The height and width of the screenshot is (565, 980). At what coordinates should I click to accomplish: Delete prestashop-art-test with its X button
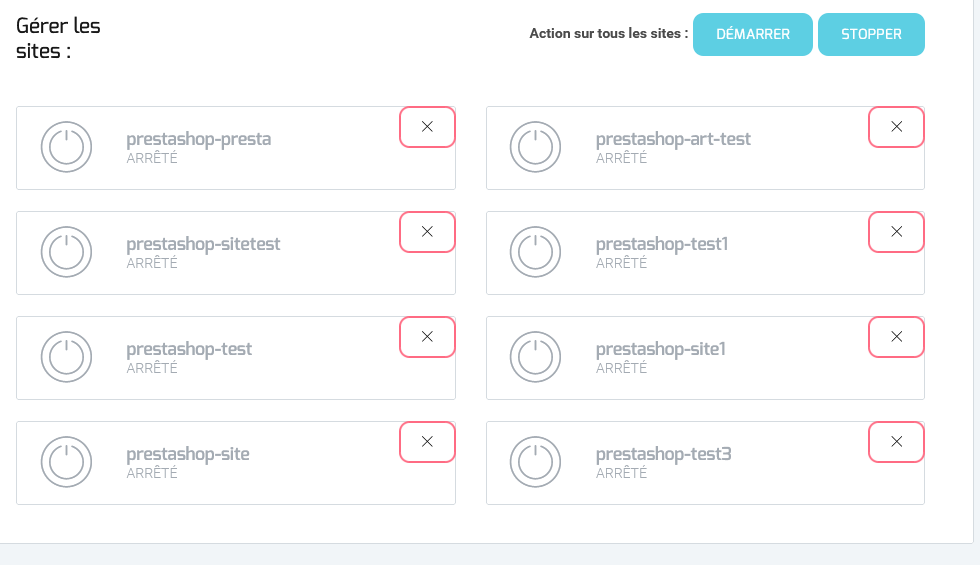point(896,127)
